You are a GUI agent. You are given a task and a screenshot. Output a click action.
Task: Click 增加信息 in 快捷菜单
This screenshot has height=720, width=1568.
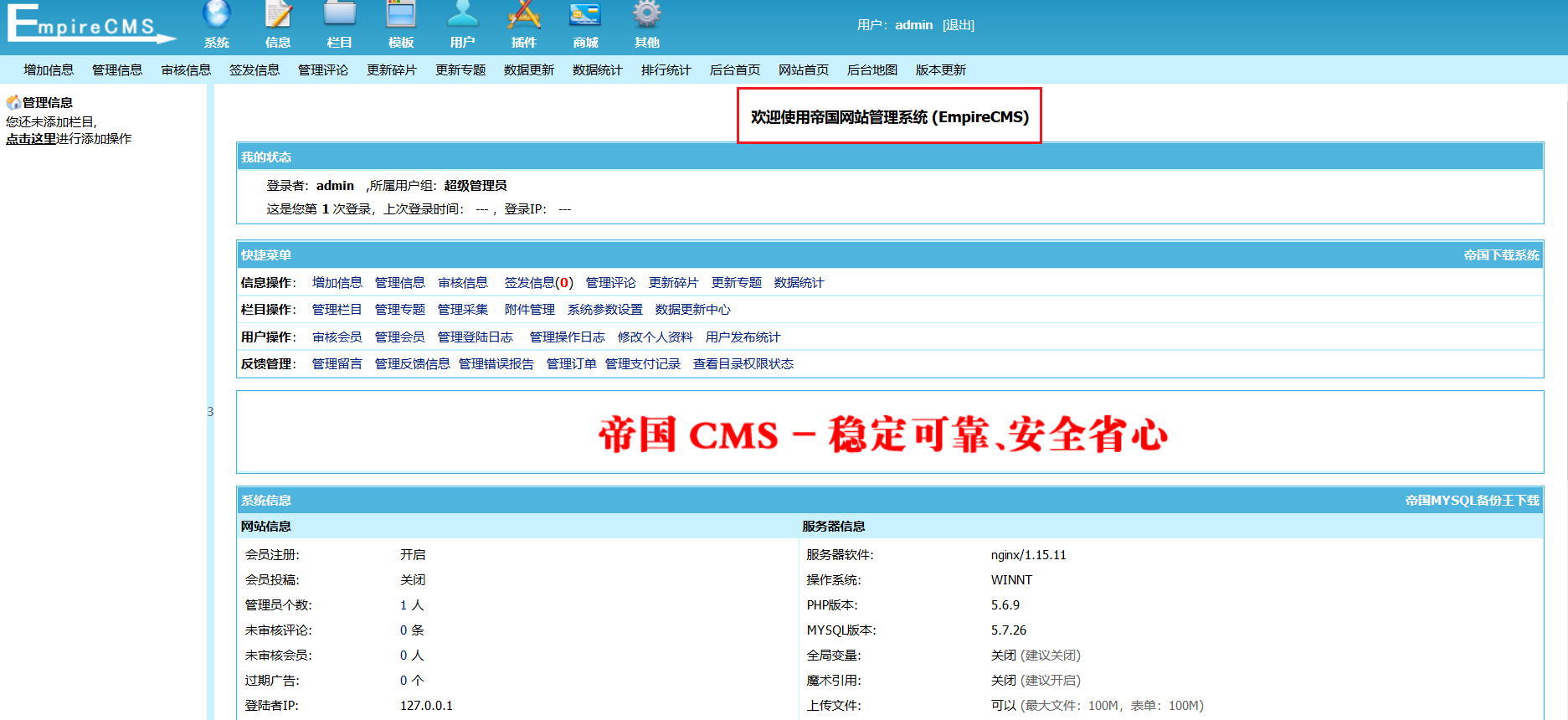(337, 283)
